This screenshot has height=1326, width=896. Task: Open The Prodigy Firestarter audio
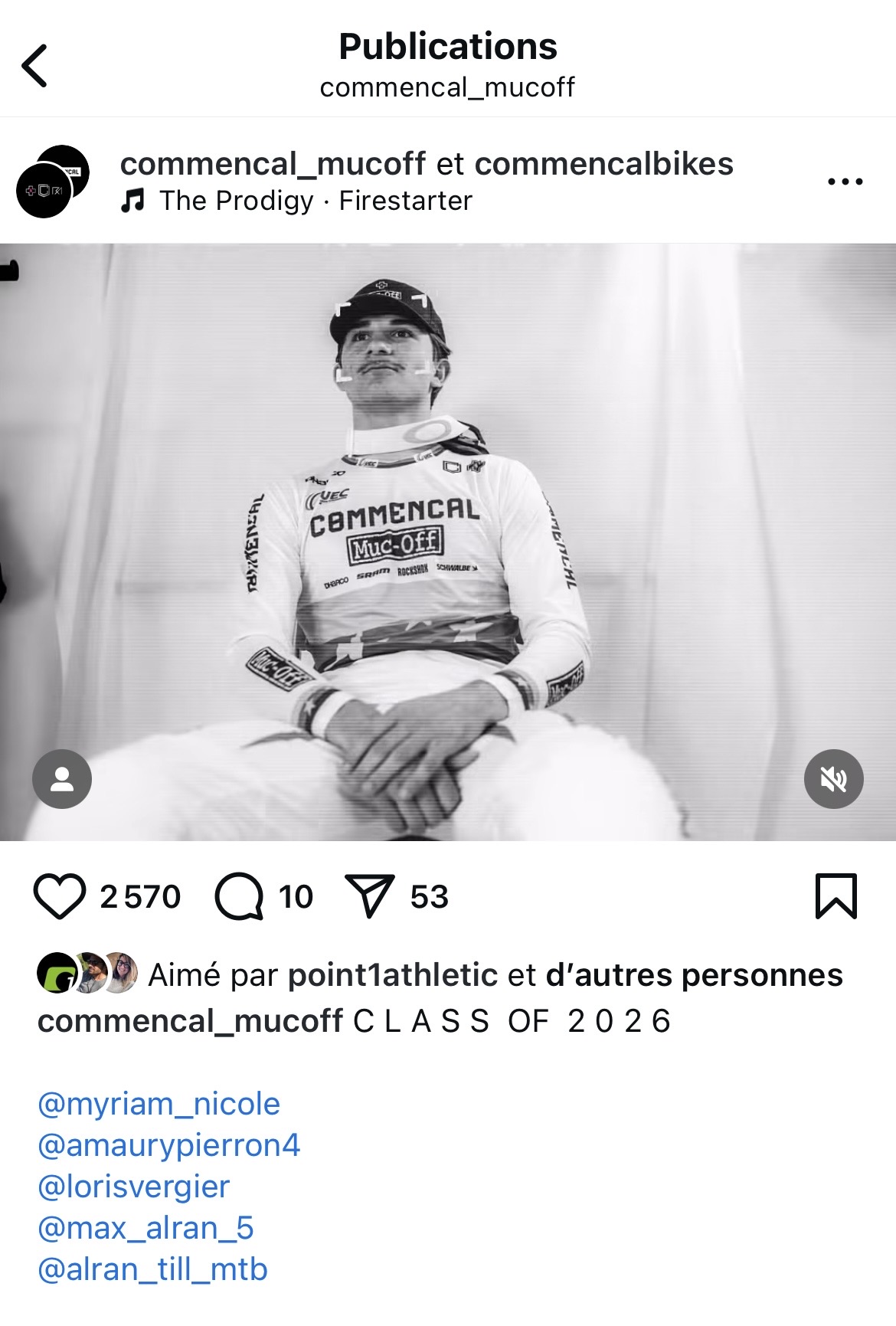pos(297,201)
